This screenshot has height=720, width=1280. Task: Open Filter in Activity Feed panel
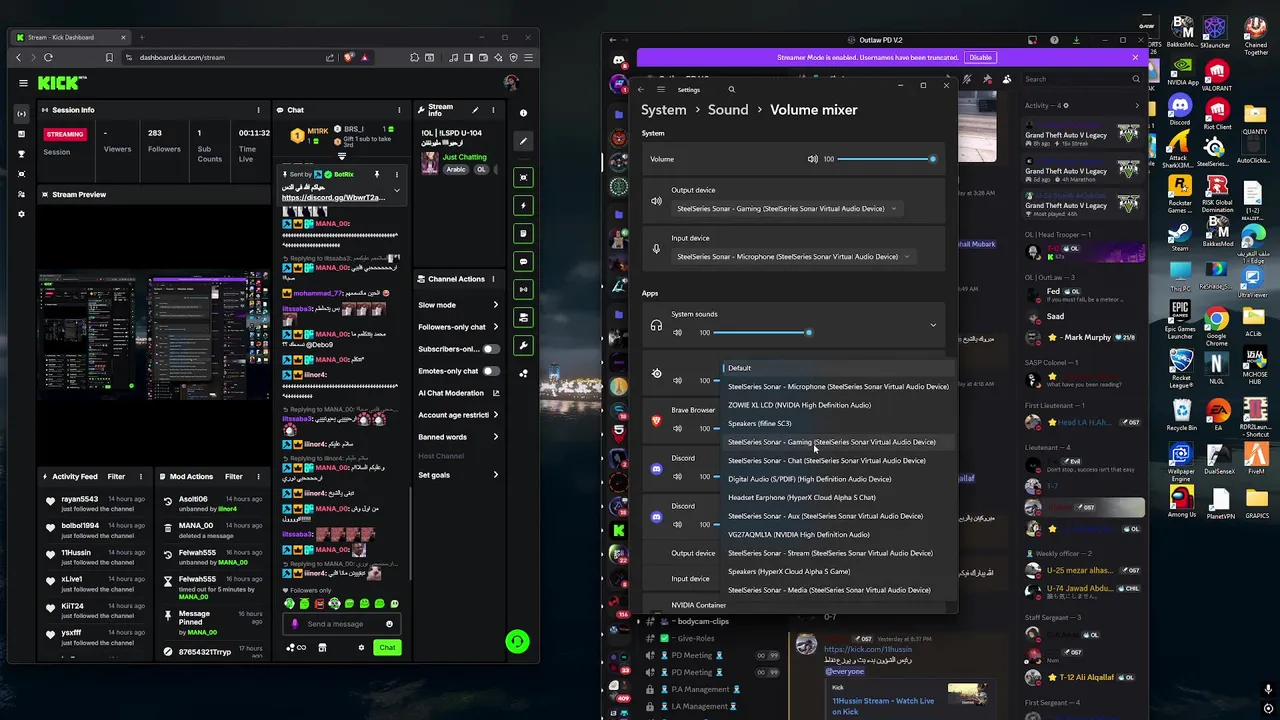pos(116,477)
